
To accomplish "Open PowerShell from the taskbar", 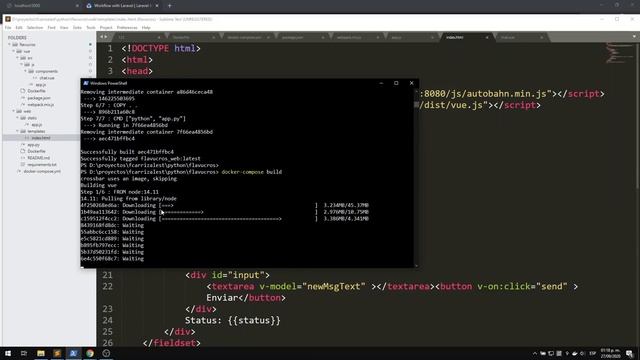I will tap(73, 353).
